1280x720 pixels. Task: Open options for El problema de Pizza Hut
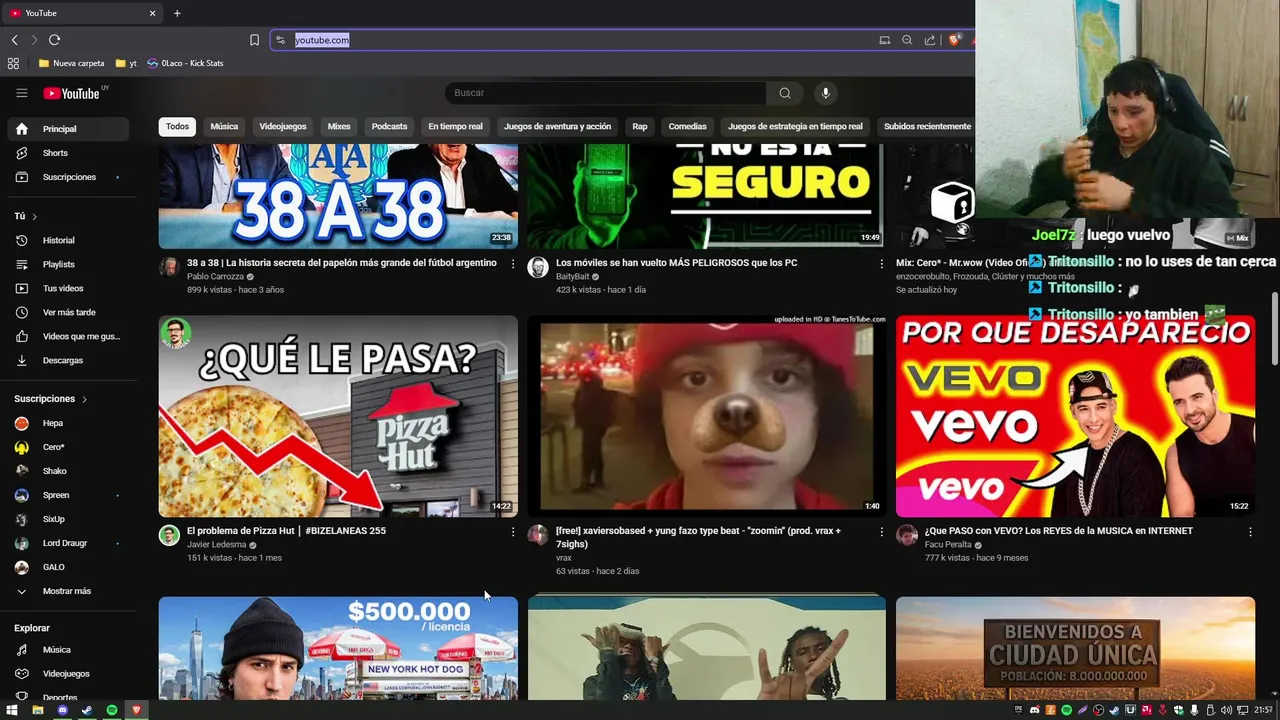[x=513, y=532]
